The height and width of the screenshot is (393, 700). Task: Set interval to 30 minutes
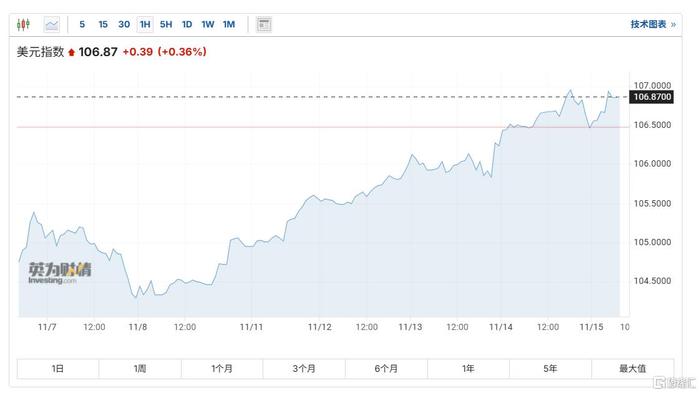pyautogui.click(x=124, y=24)
